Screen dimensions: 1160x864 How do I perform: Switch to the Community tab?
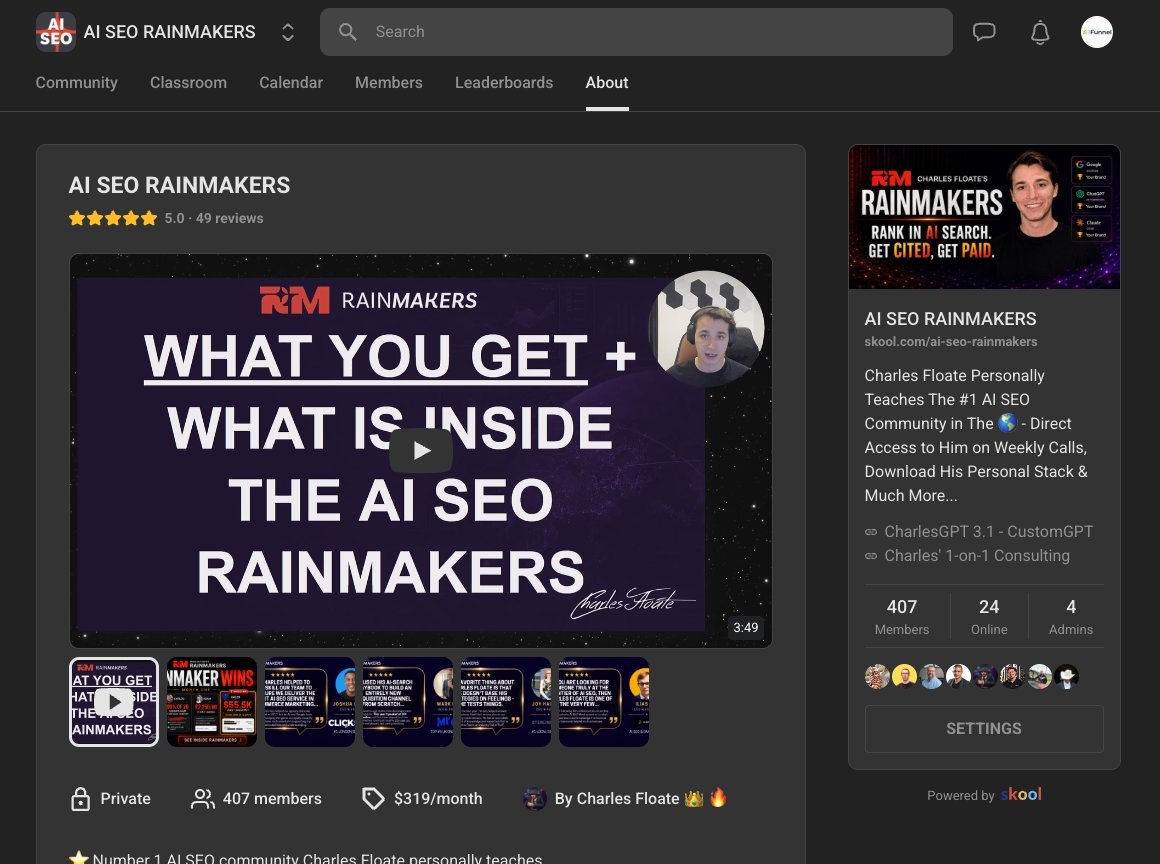[76, 82]
